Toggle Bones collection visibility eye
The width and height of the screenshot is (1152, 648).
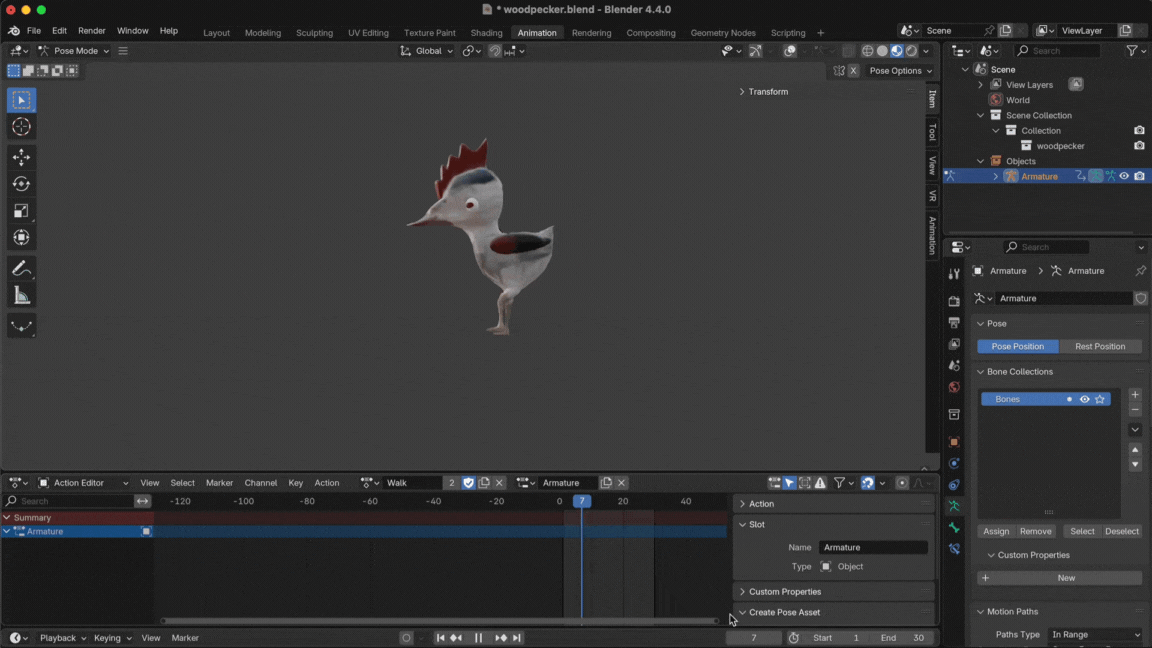[1084, 399]
